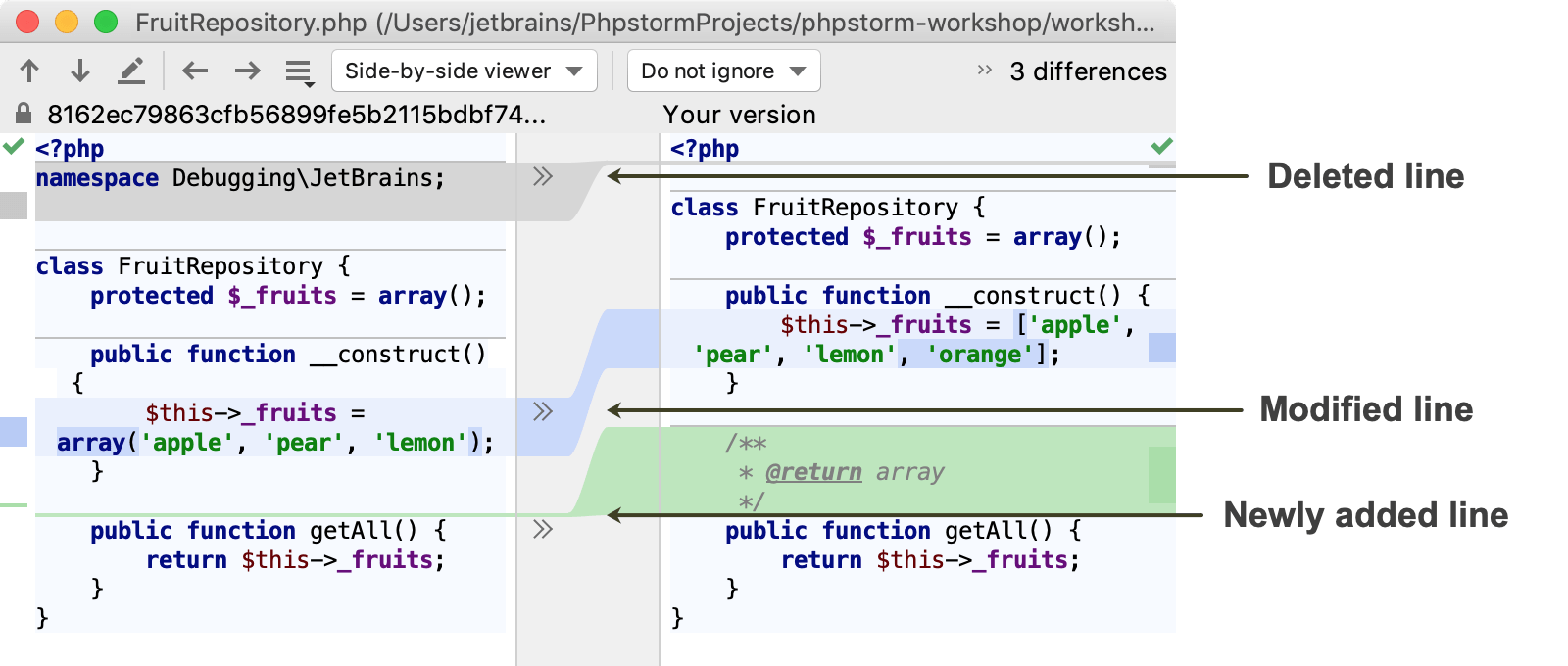Click right pane class FruitRepository line
Image resolution: width=1568 pixels, height=666 pixels.
tap(828, 208)
